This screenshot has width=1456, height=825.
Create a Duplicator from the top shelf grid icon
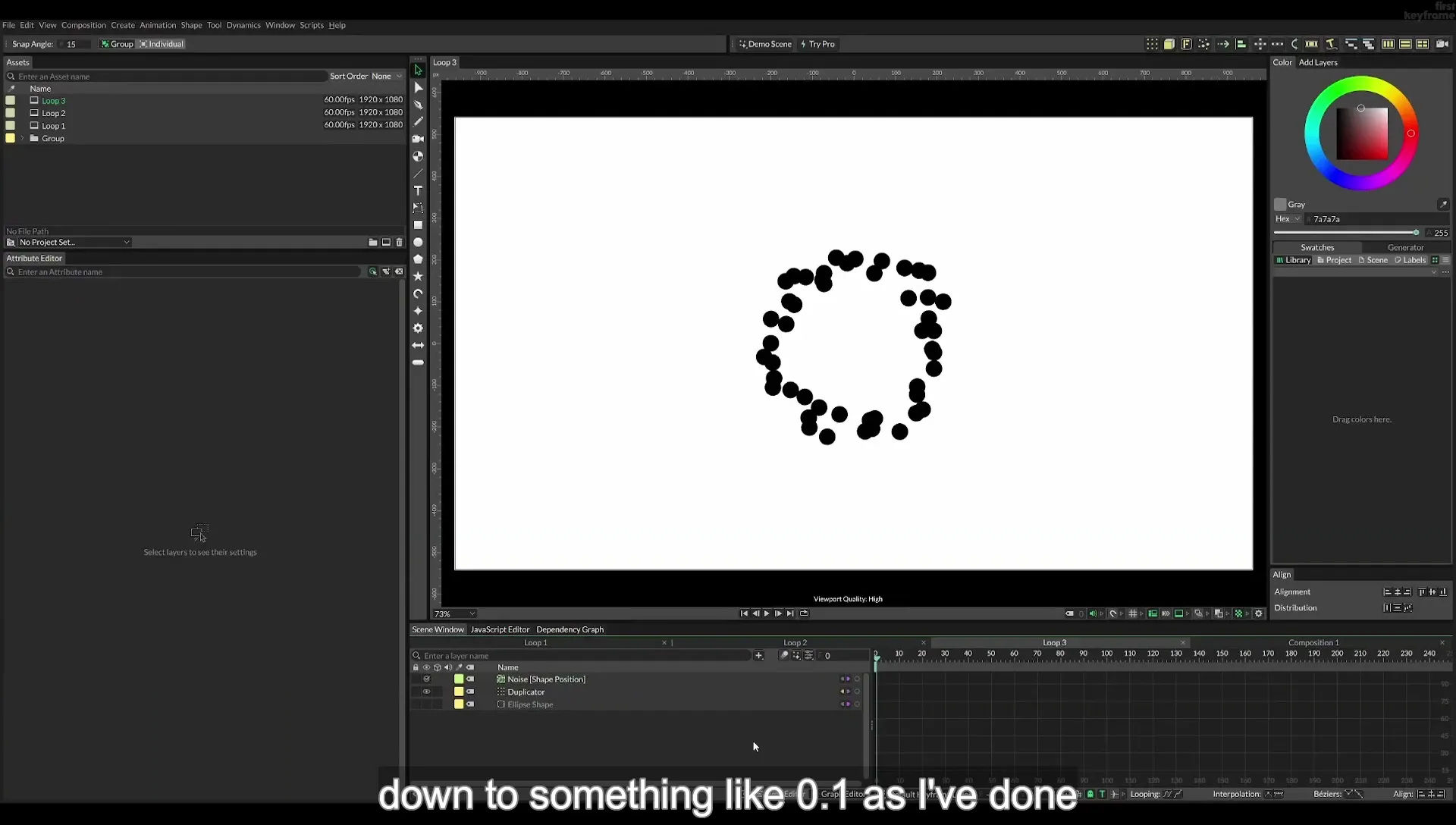coord(1152,44)
